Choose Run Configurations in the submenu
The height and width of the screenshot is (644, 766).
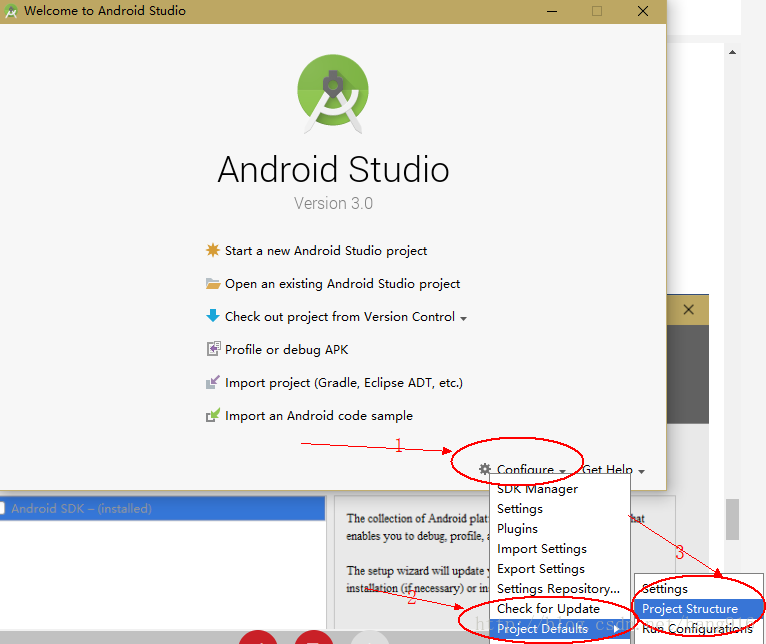(x=699, y=629)
